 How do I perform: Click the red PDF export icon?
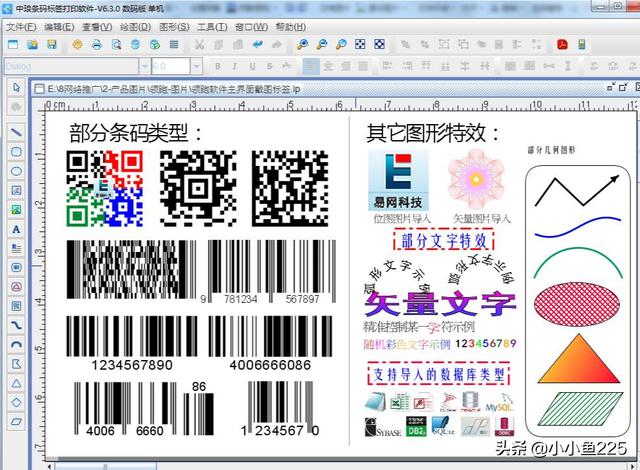coord(562,45)
